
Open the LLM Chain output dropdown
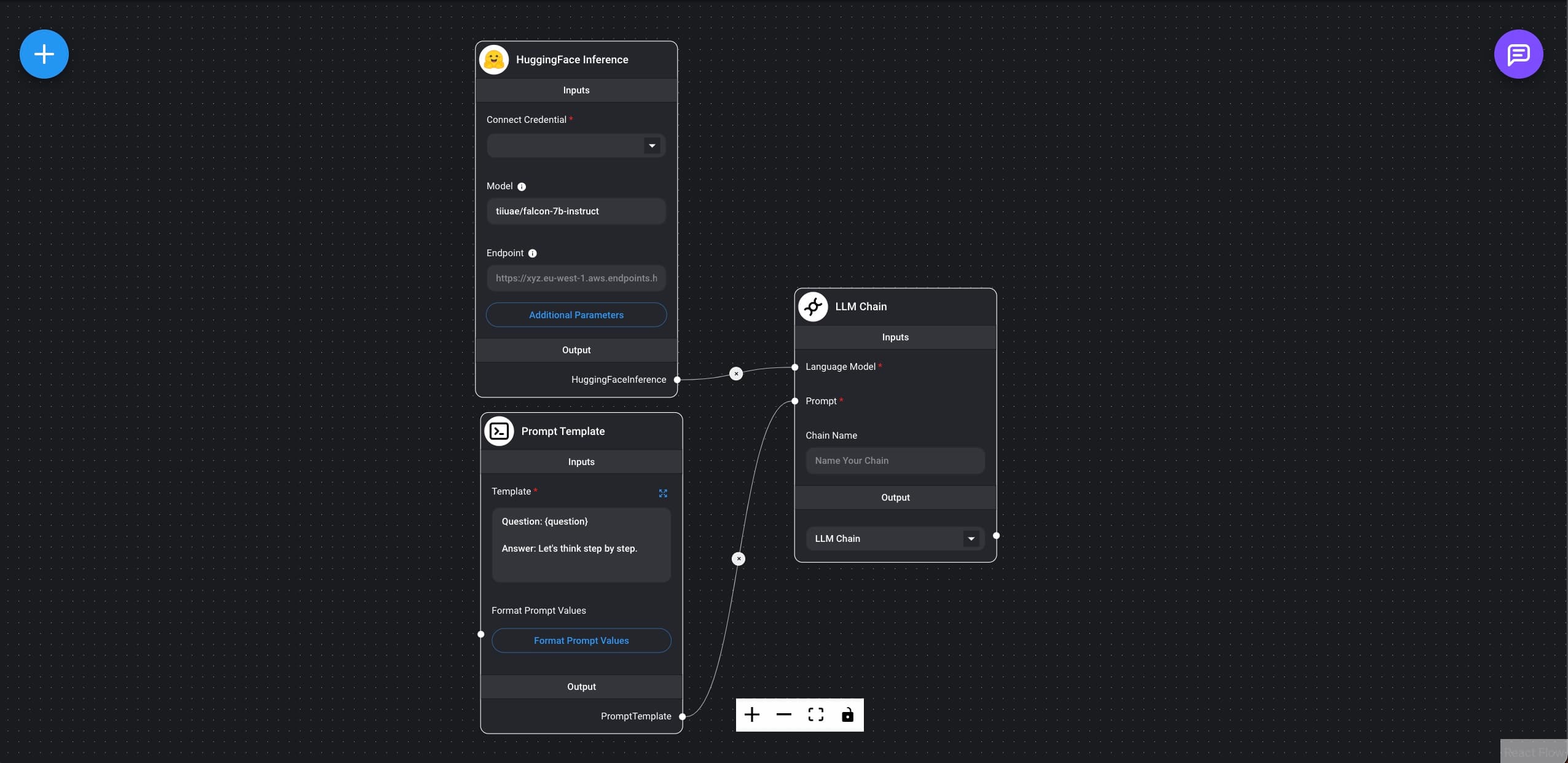895,539
